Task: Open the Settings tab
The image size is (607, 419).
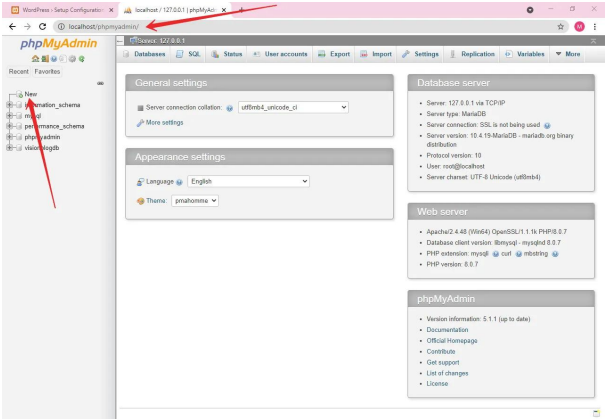Action: point(420,54)
